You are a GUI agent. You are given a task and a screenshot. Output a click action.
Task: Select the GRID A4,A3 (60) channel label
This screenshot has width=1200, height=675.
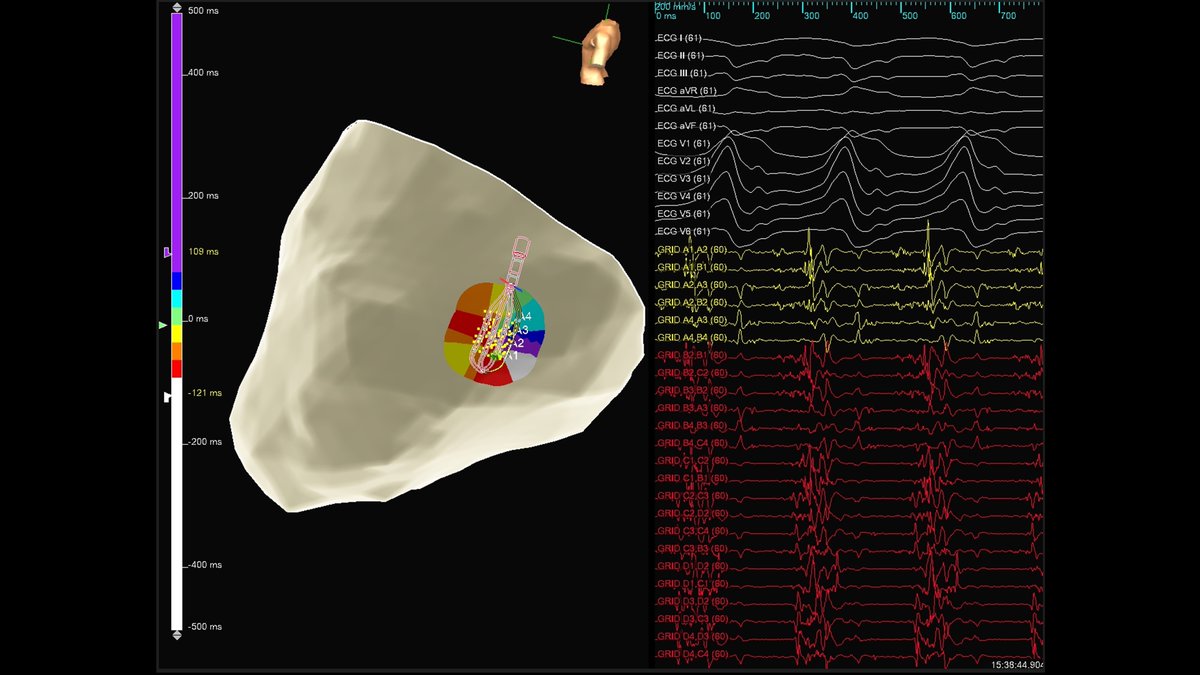click(x=691, y=320)
